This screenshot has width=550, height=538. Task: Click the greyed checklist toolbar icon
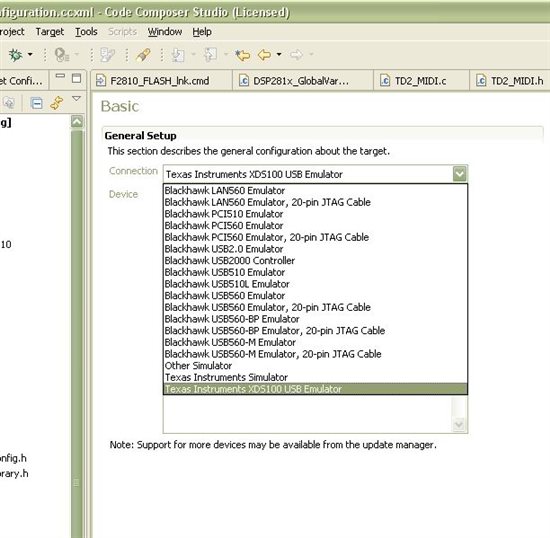click(x=107, y=55)
